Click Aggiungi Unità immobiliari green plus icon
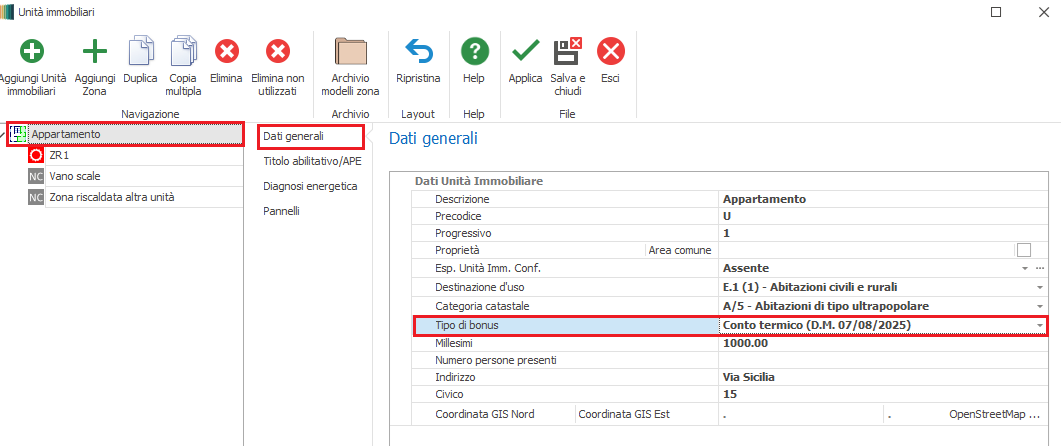This screenshot has width=1061, height=446. pyautogui.click(x=32, y=52)
